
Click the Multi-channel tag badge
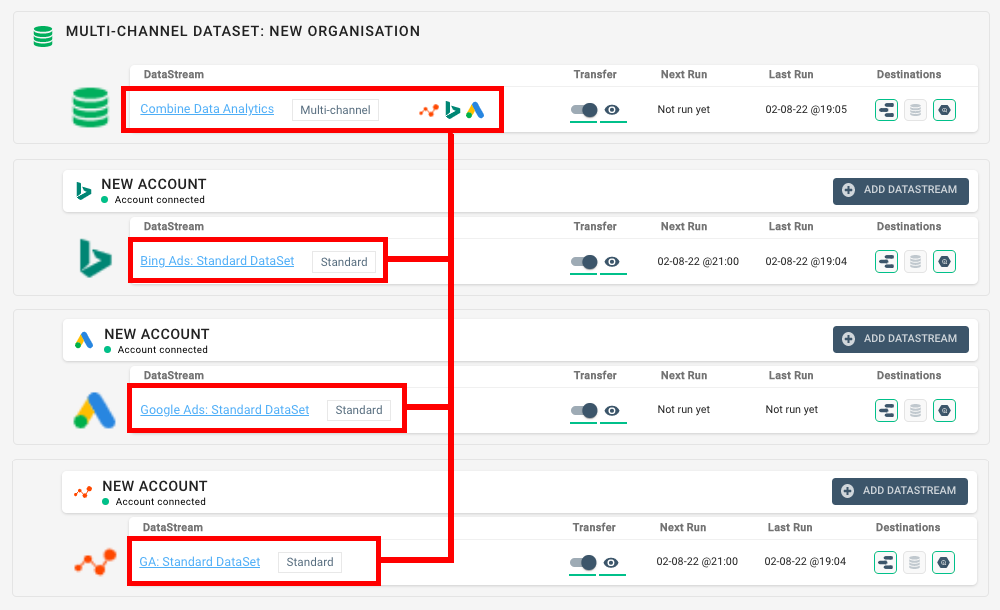point(335,110)
